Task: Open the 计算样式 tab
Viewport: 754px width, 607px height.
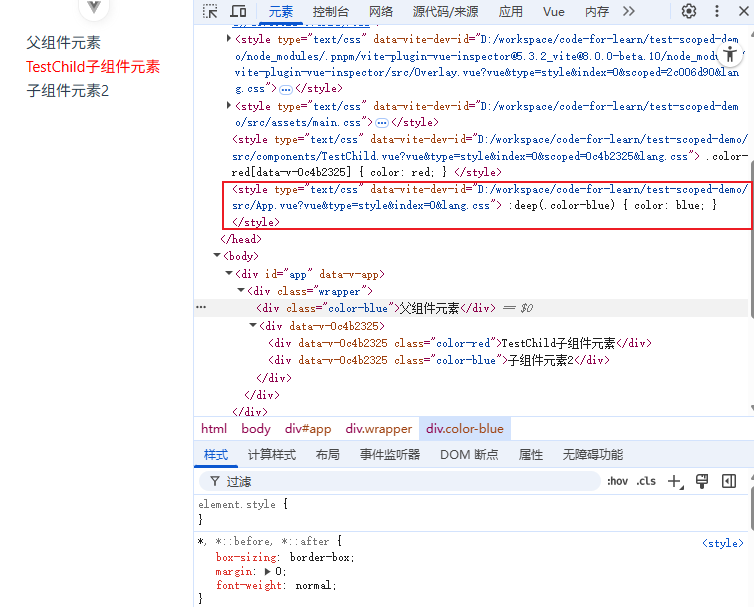Action: (x=272, y=454)
